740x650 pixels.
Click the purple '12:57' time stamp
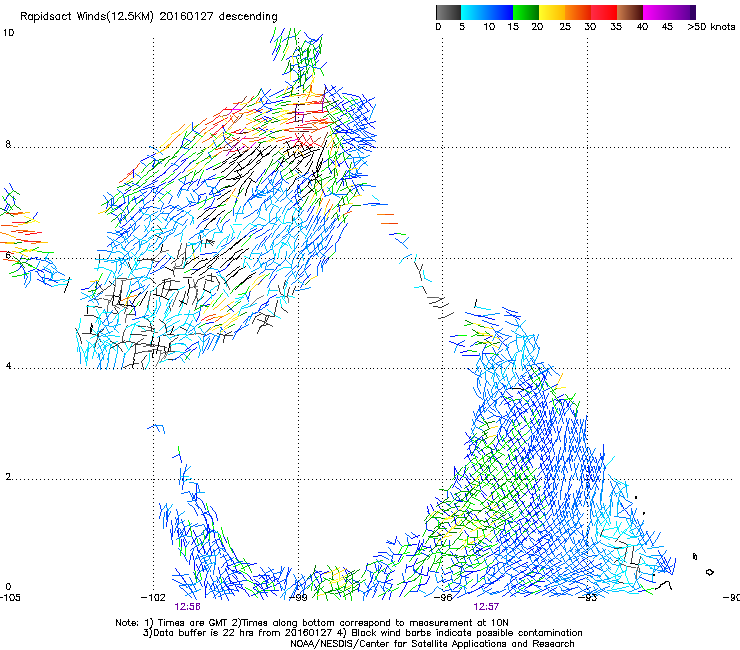tap(486, 607)
